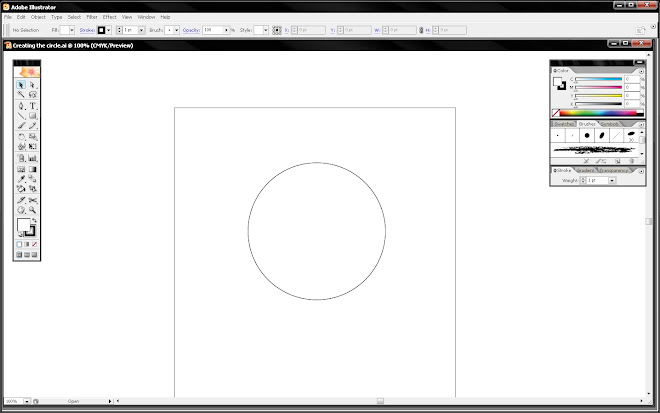Open stroke weight dropdown in control bar
The height and width of the screenshot is (413, 660).
click(141, 30)
